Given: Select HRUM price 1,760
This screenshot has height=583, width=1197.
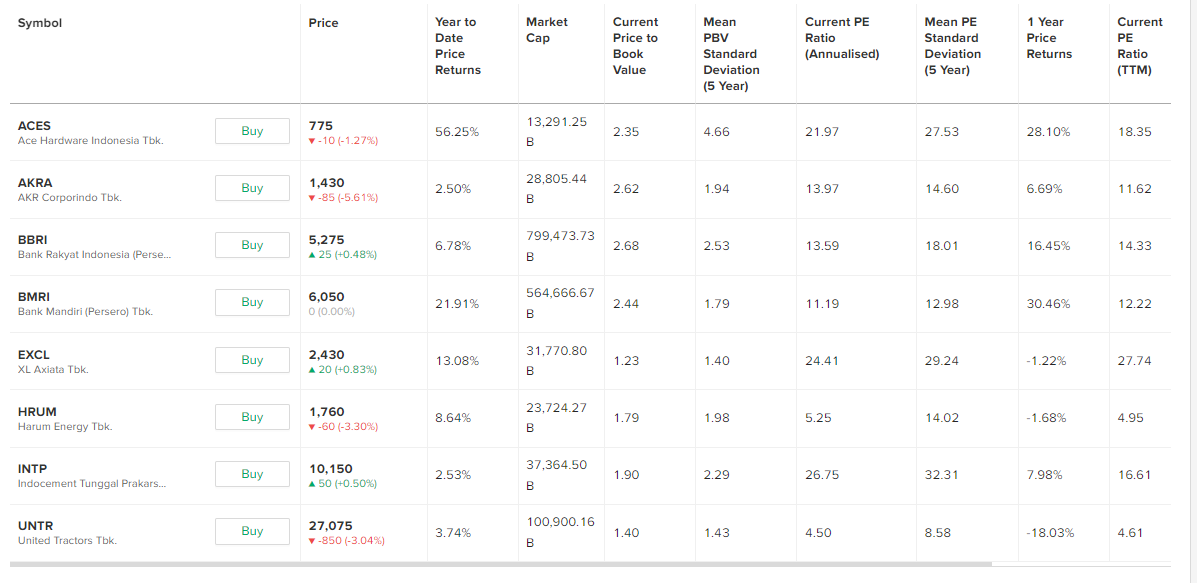Looking at the screenshot, I should tap(326, 411).
